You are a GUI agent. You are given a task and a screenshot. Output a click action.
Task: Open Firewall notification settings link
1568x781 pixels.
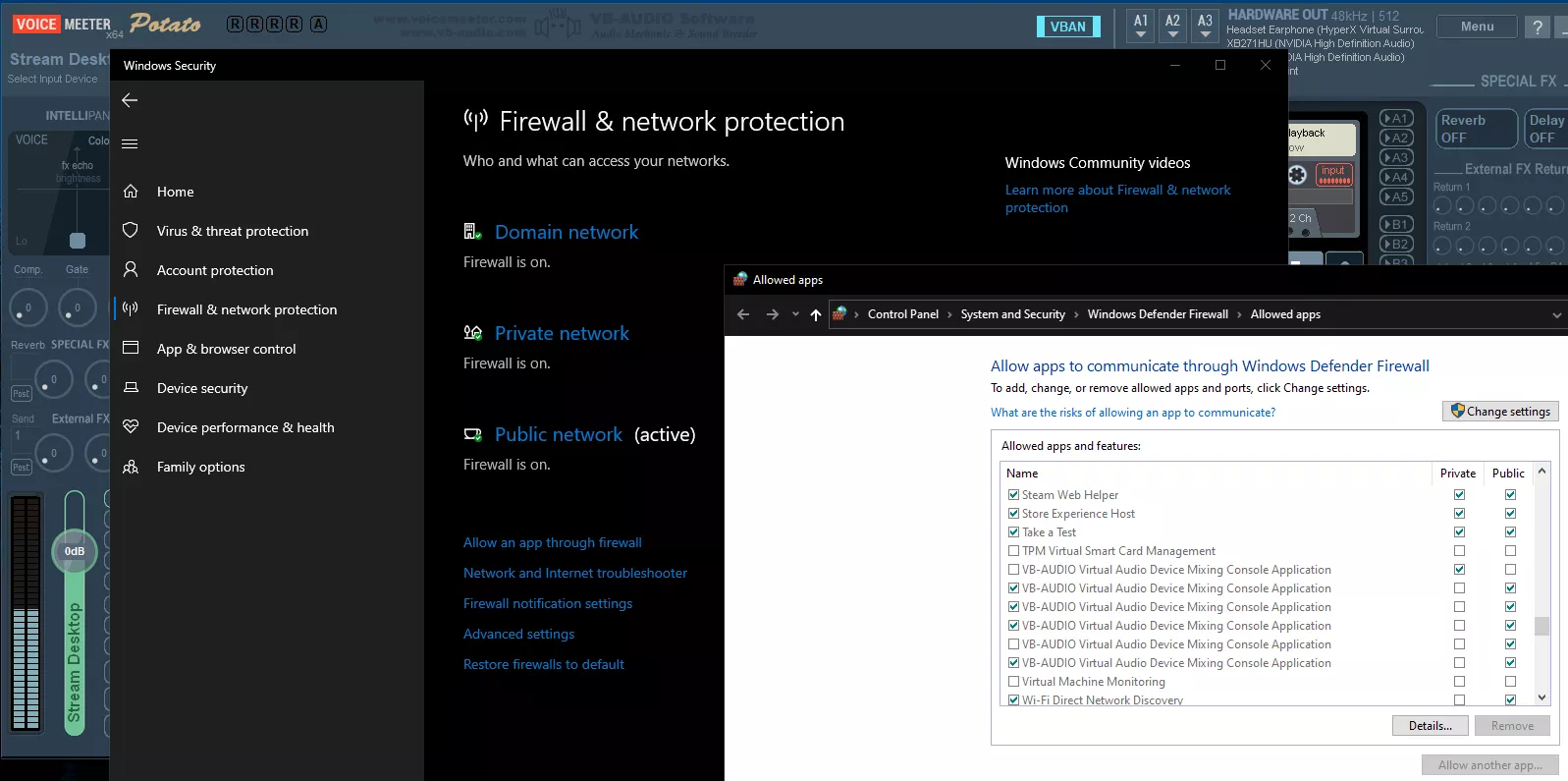click(x=548, y=603)
